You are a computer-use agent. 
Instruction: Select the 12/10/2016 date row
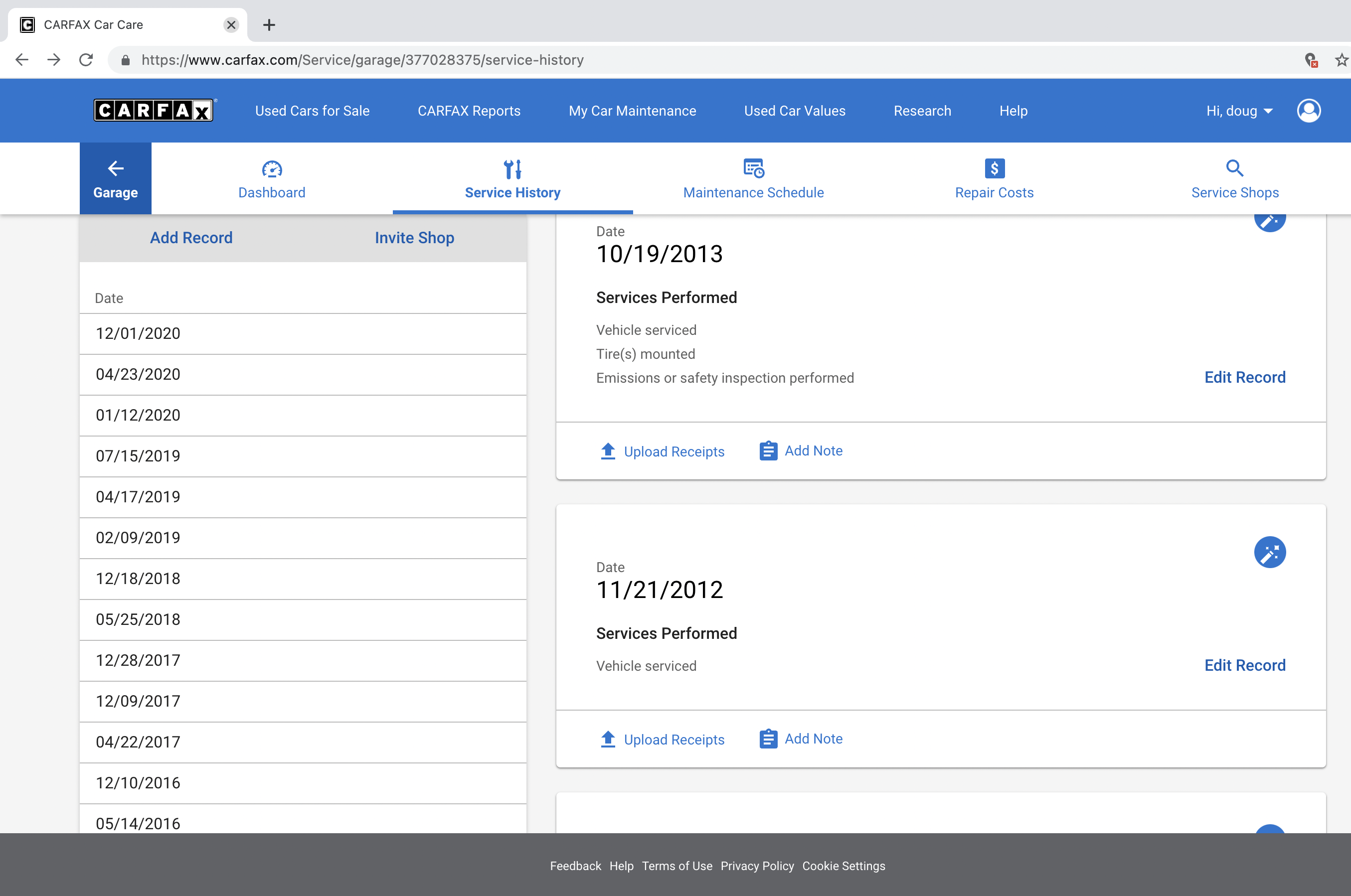click(x=303, y=783)
